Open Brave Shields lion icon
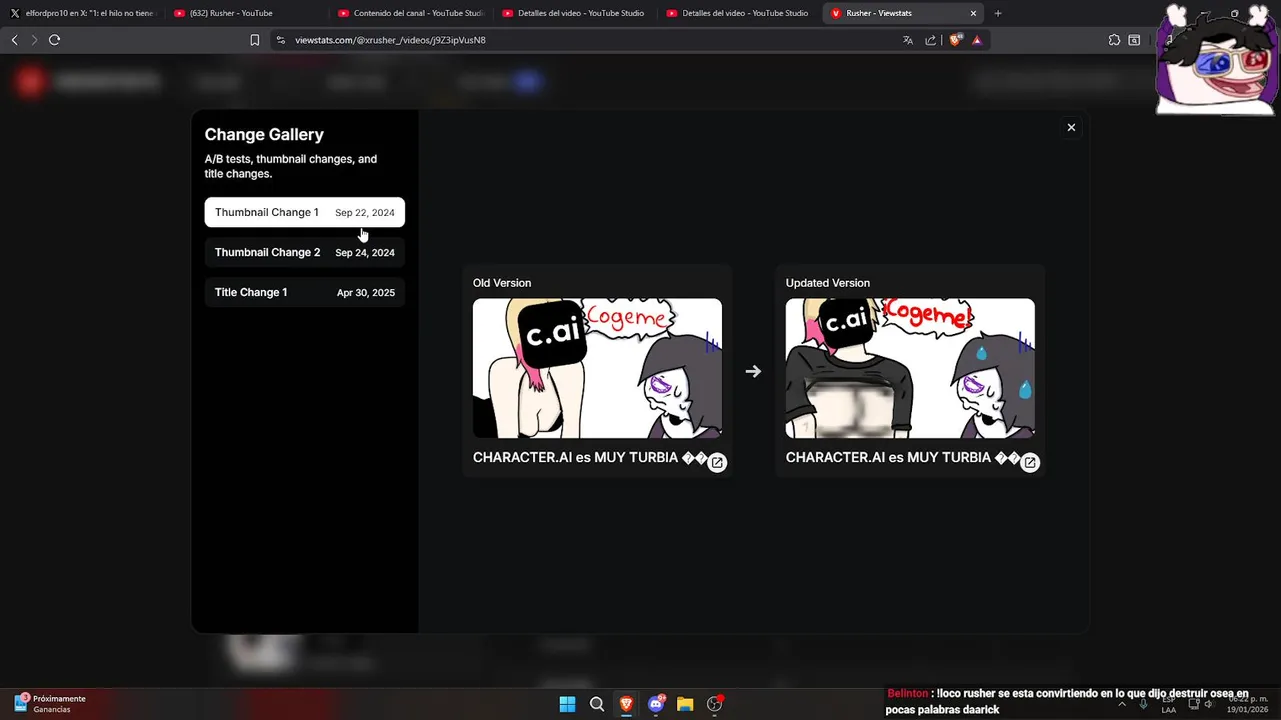 [955, 40]
